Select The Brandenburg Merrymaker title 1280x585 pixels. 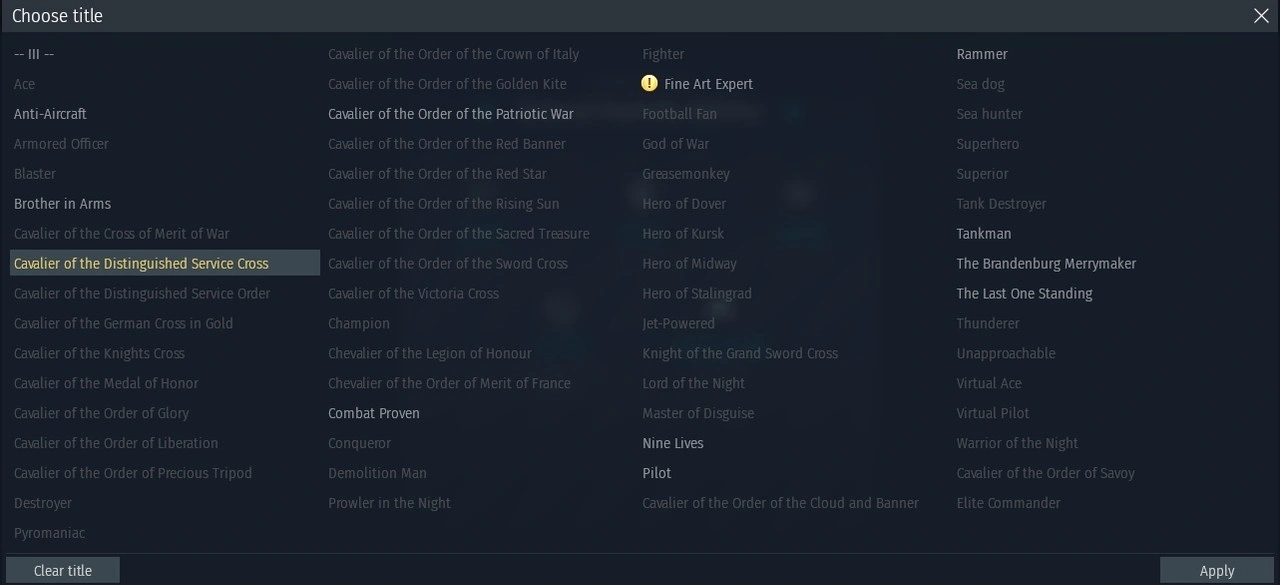[x=1046, y=264]
